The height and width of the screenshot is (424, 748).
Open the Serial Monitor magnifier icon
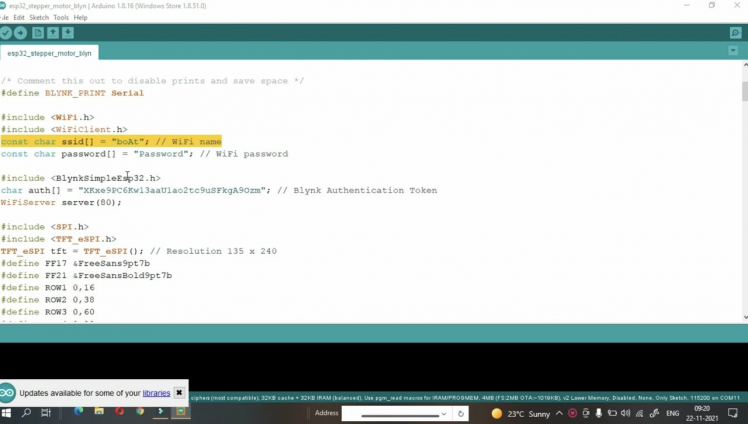click(735, 33)
